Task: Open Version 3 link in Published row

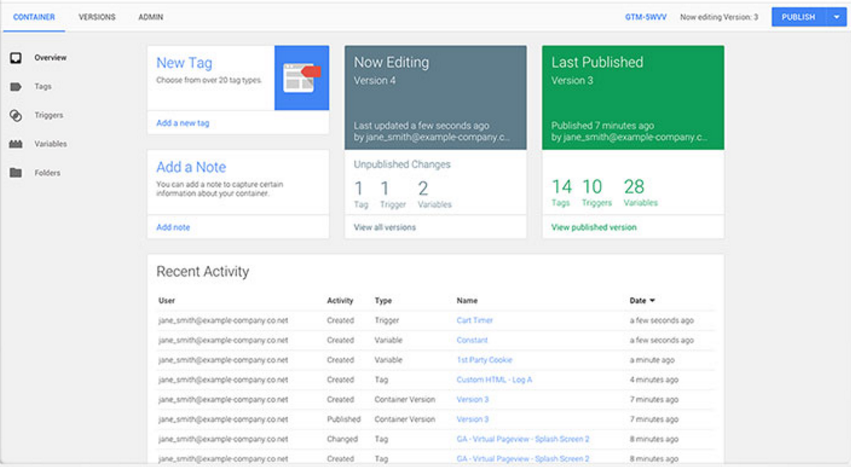Action: pyautogui.click(x=473, y=419)
